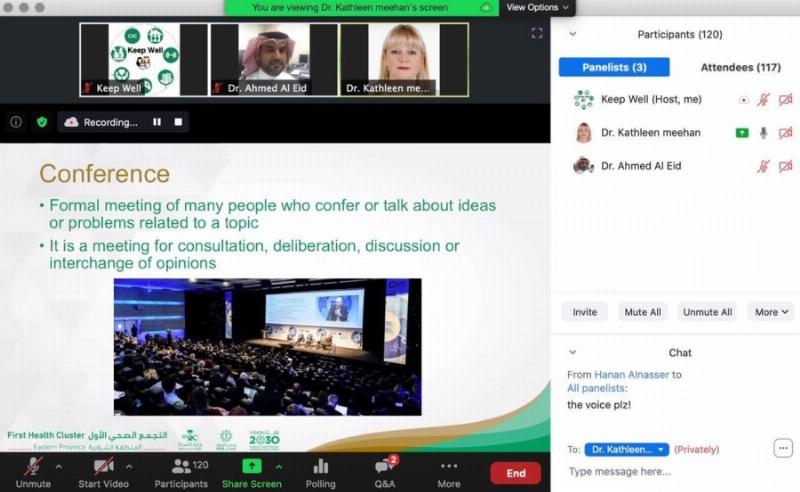
Task: Toggle Dr. Kathleen meehan's microphone
Action: (x=763, y=133)
